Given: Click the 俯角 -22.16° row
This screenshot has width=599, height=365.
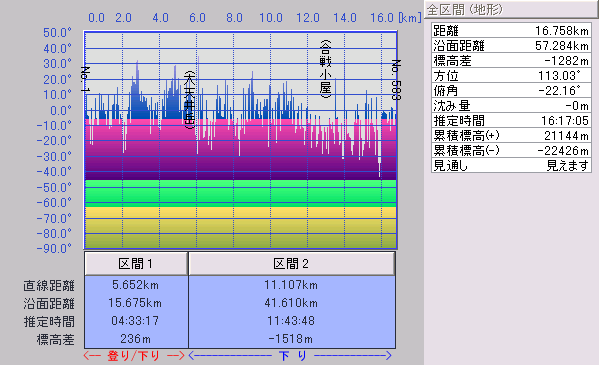Looking at the screenshot, I should (511, 90).
